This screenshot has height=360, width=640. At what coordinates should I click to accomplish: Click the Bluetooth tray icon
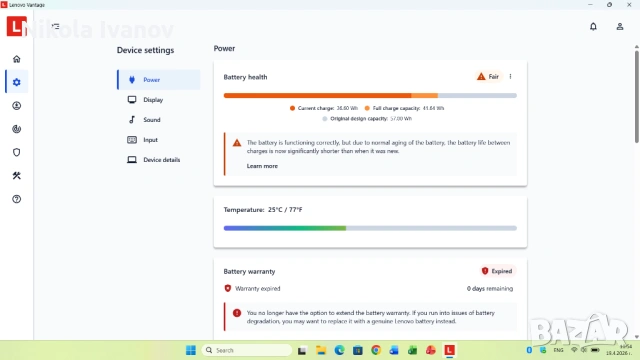click(529, 350)
